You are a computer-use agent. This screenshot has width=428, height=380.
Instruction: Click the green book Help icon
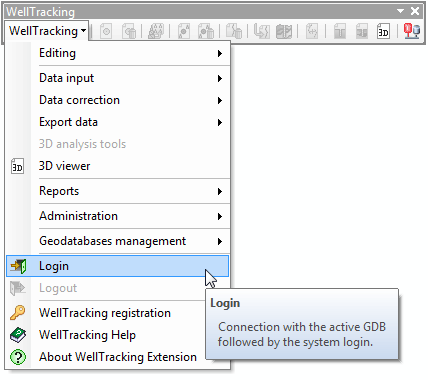[18, 335]
